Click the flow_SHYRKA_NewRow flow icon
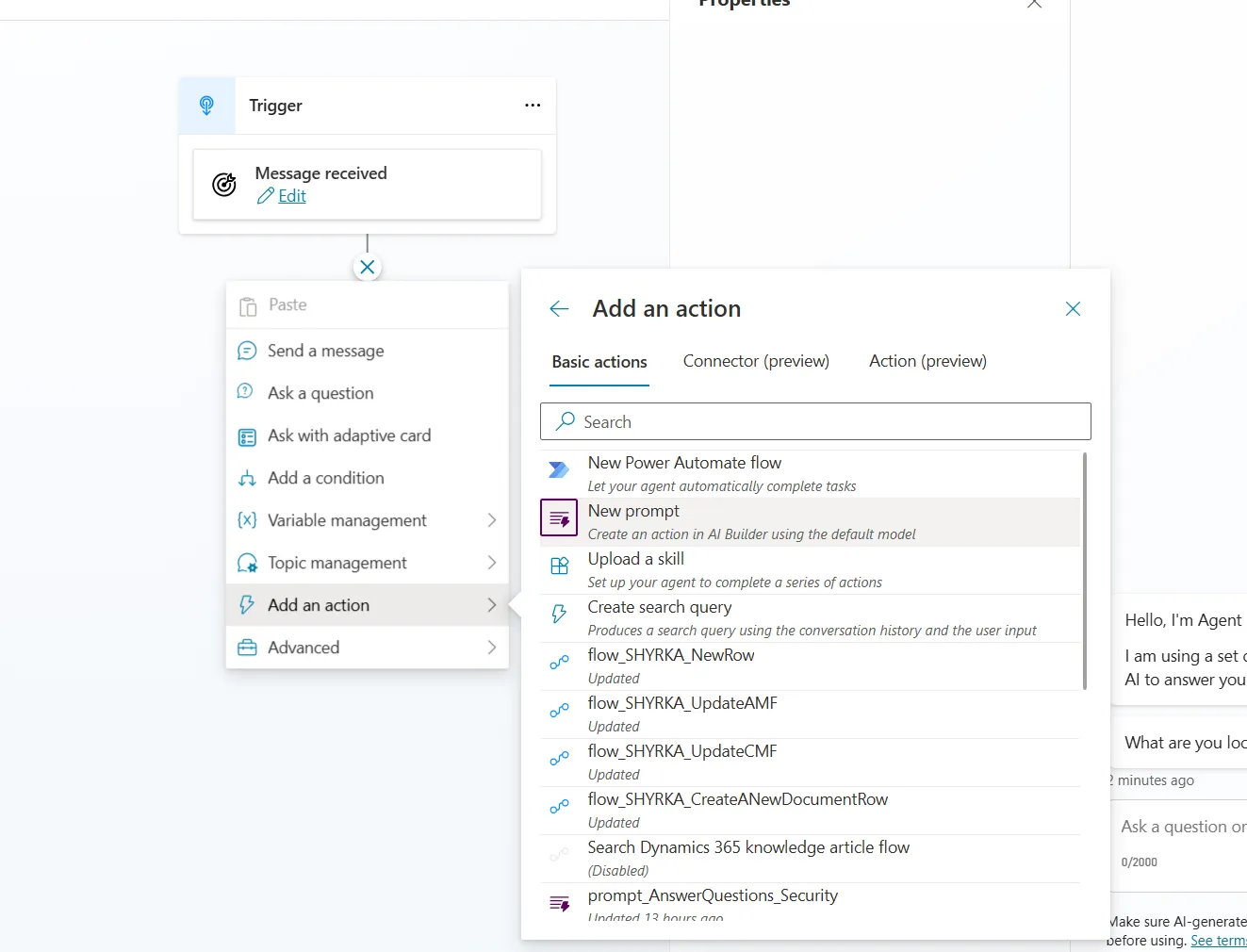Screen dimensions: 1247x952 559,662
